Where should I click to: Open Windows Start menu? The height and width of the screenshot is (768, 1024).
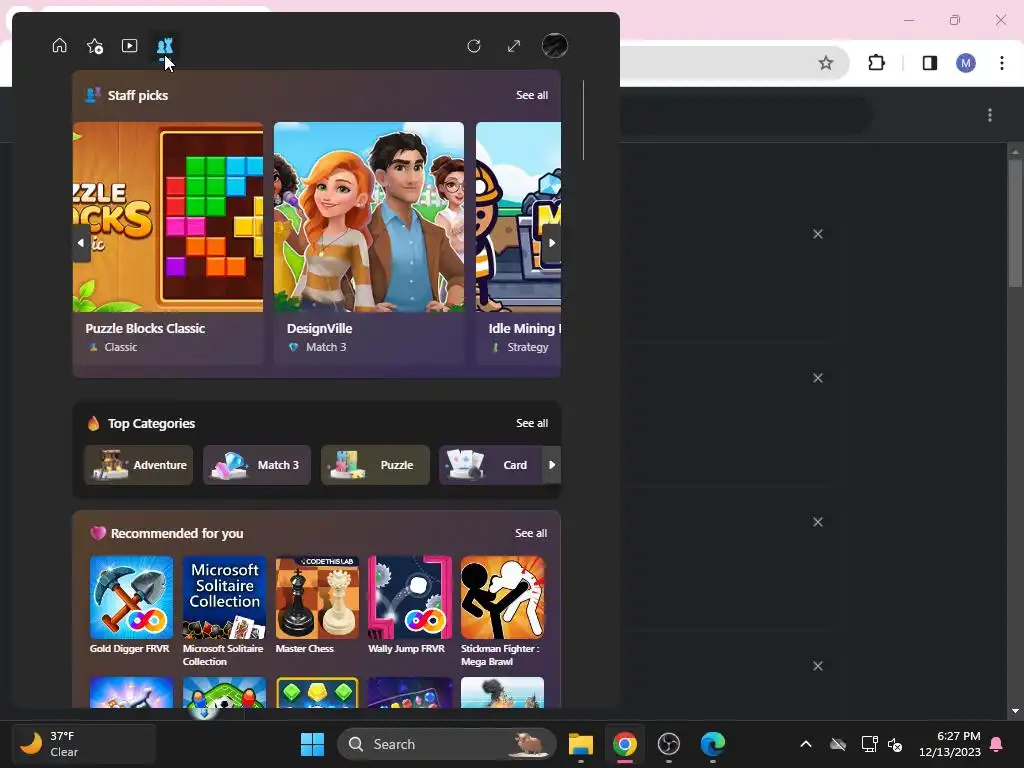tap(312, 744)
